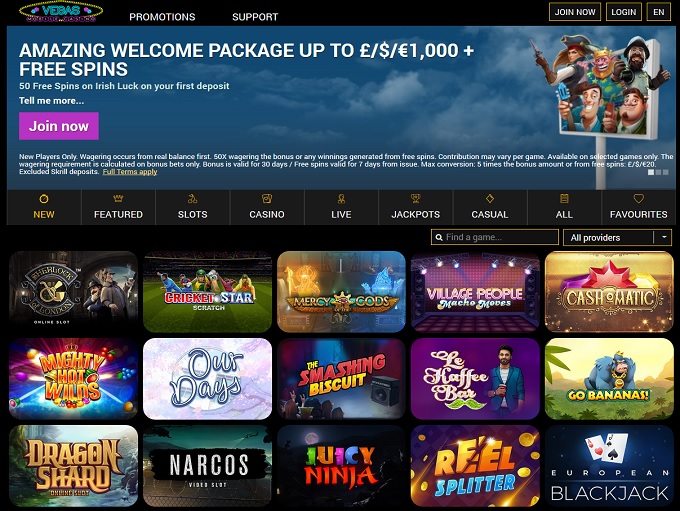Select the first banner carousel dot
The image size is (680, 511).
coord(651,172)
